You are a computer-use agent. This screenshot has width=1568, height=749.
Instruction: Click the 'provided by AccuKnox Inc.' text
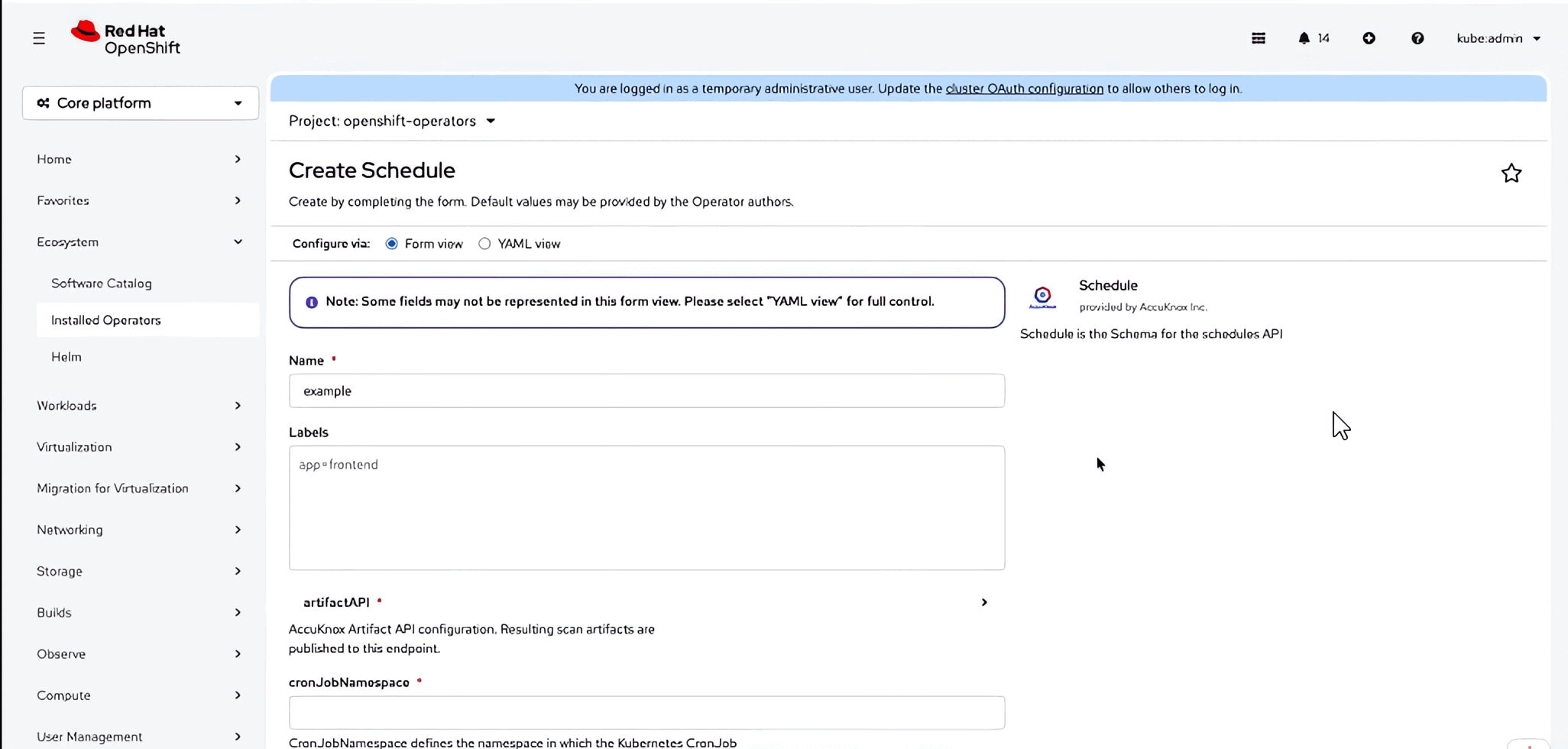(x=1143, y=307)
